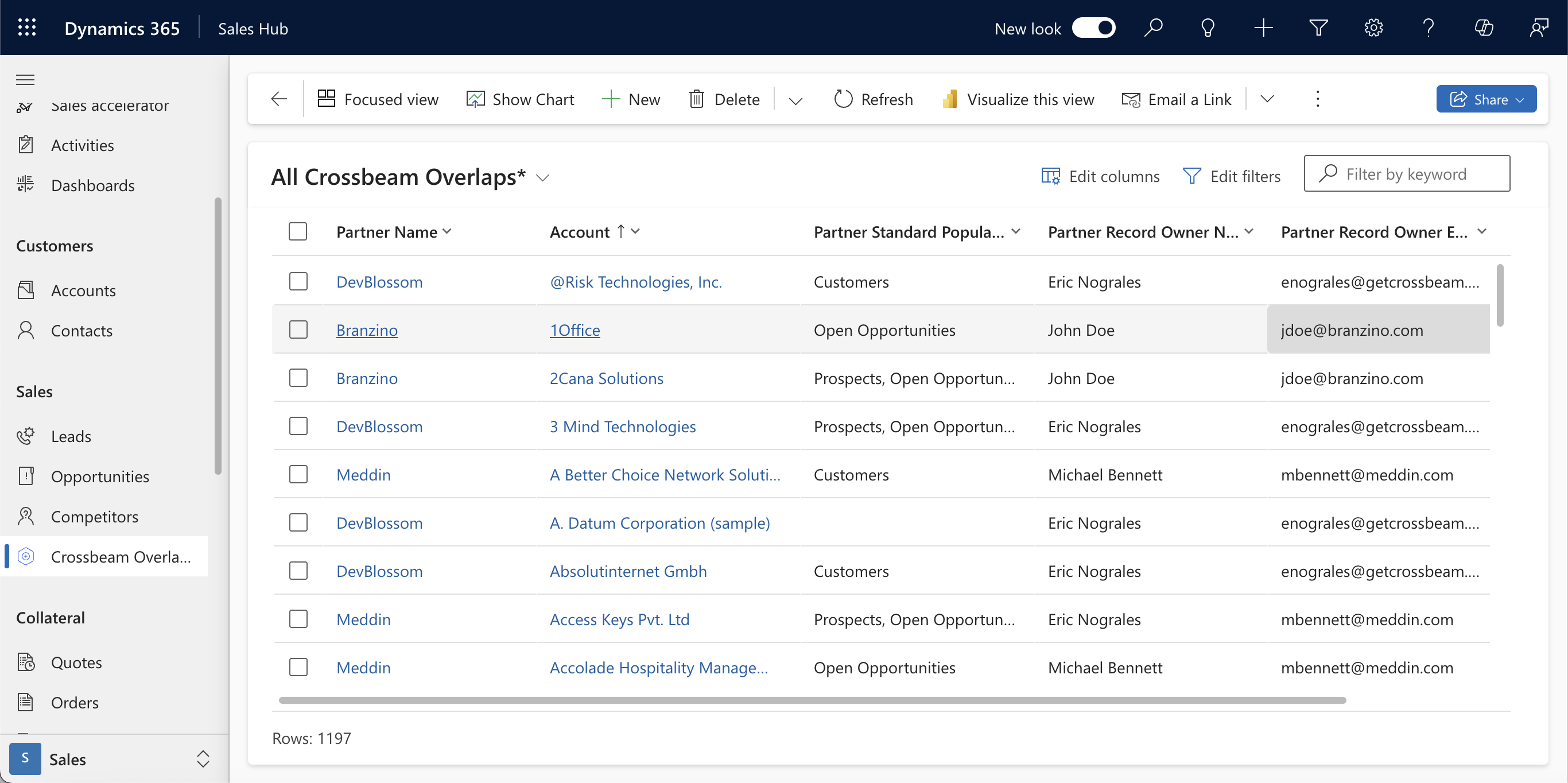The width and height of the screenshot is (1568, 783).
Task: Collapse the sidebar hamburger menu
Action: pos(25,79)
